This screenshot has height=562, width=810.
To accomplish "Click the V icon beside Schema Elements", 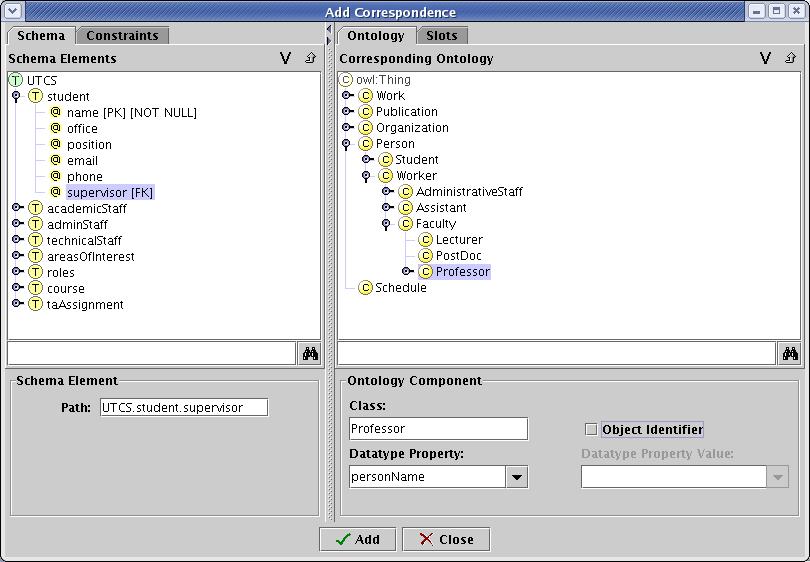I will click(285, 58).
